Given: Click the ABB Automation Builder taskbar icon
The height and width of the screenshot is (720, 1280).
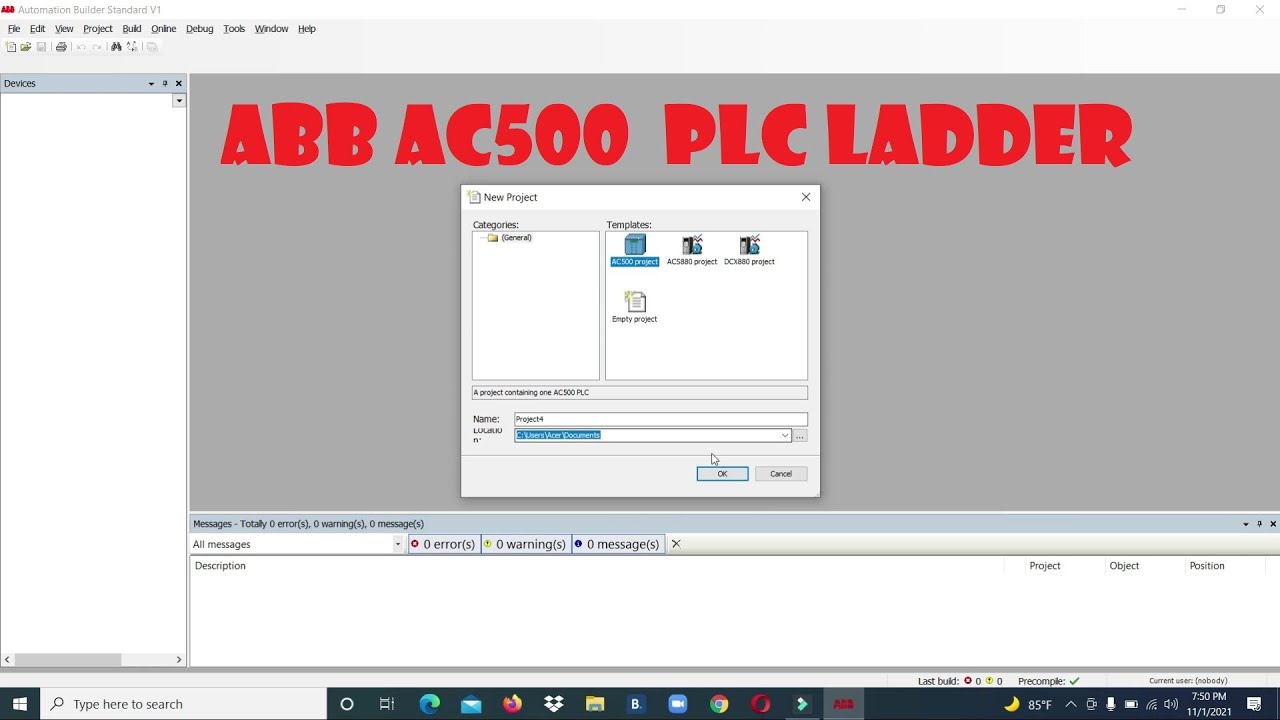Looking at the screenshot, I should 843,704.
